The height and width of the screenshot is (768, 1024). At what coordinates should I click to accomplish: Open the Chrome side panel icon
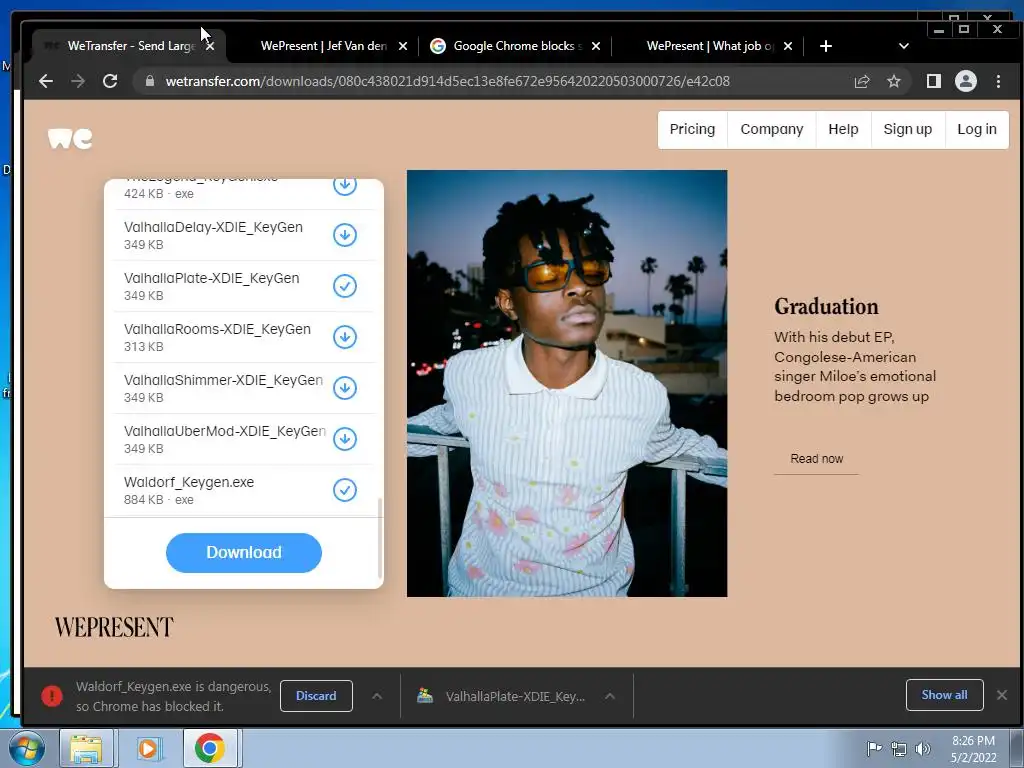click(x=933, y=81)
